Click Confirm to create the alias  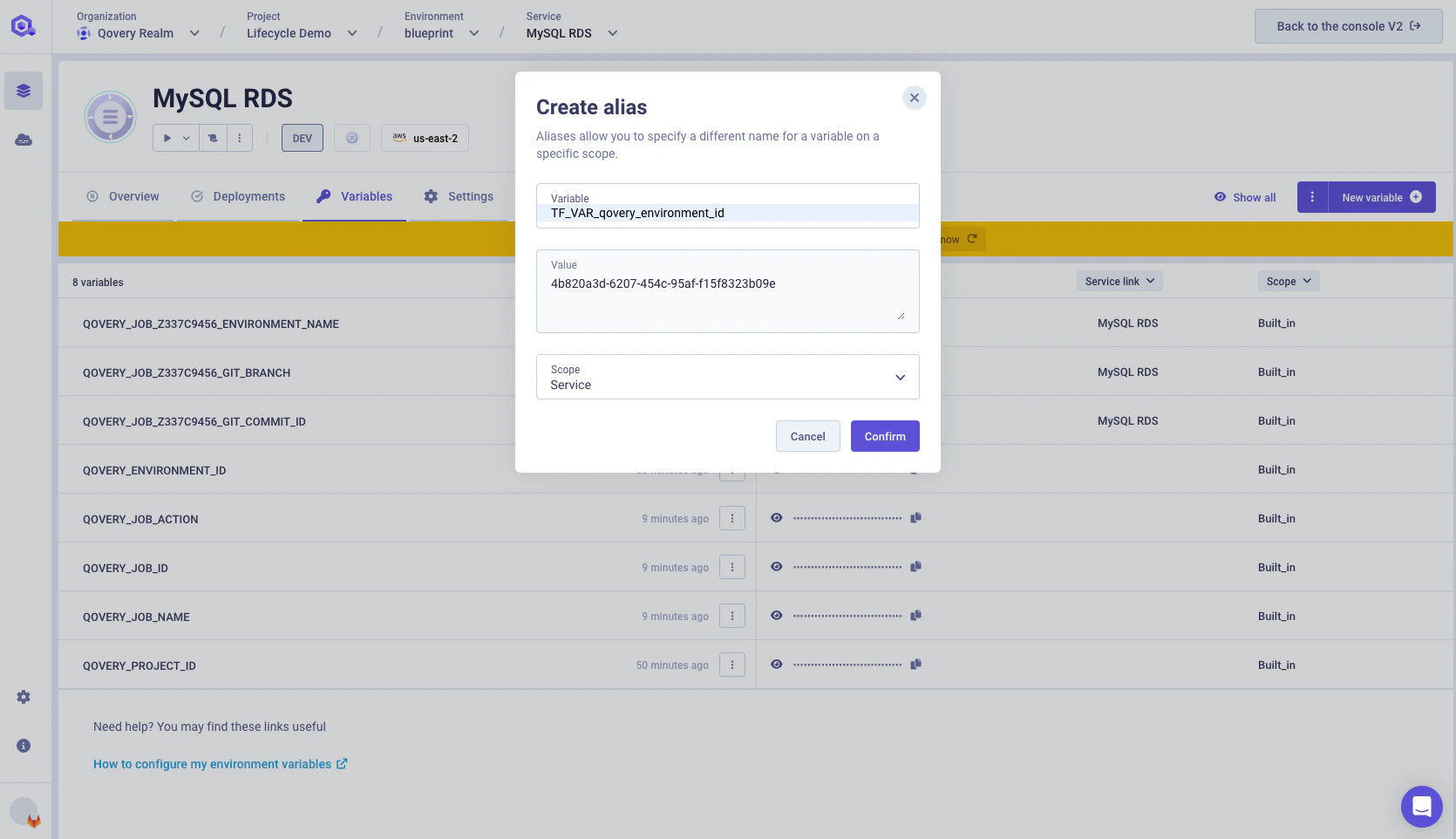pyautogui.click(x=885, y=436)
